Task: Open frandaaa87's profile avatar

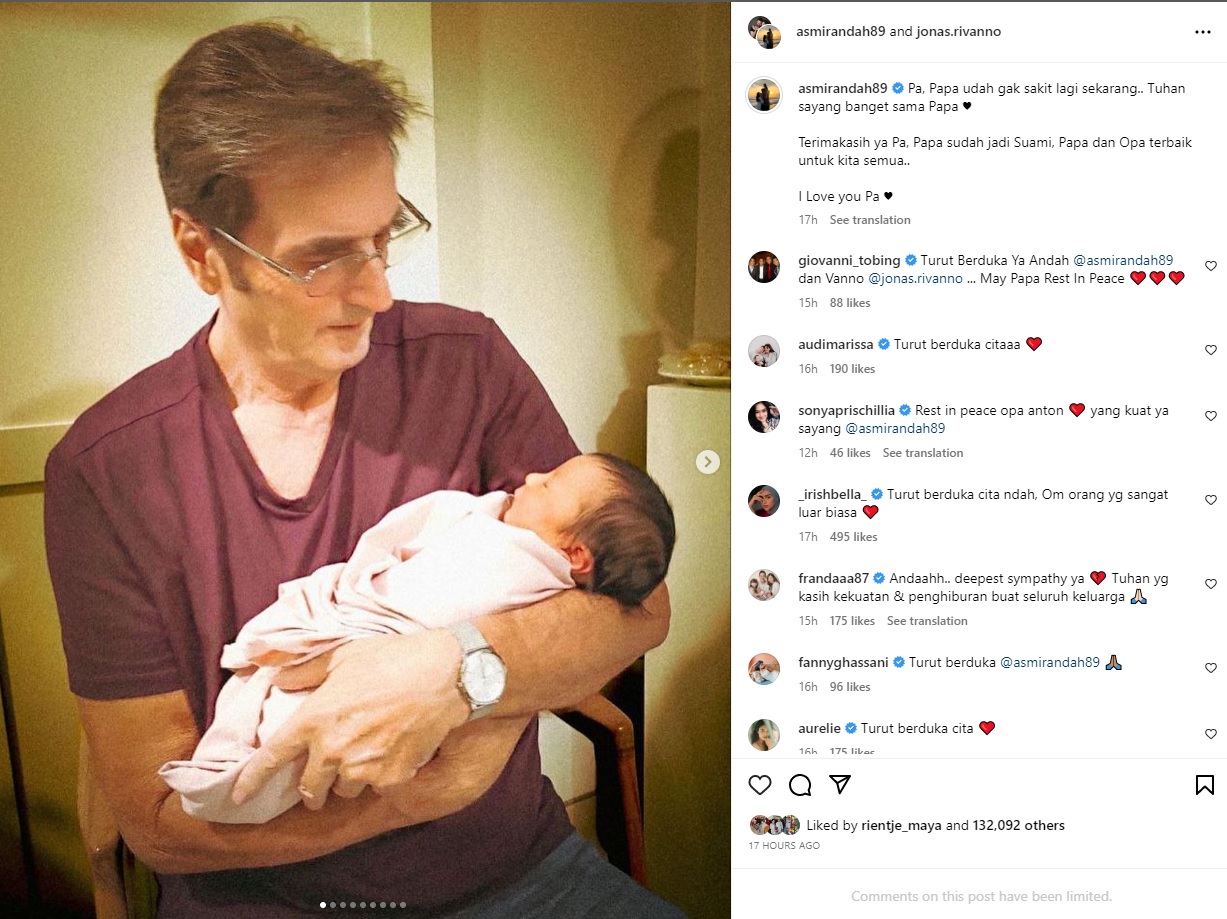Action: click(764, 585)
